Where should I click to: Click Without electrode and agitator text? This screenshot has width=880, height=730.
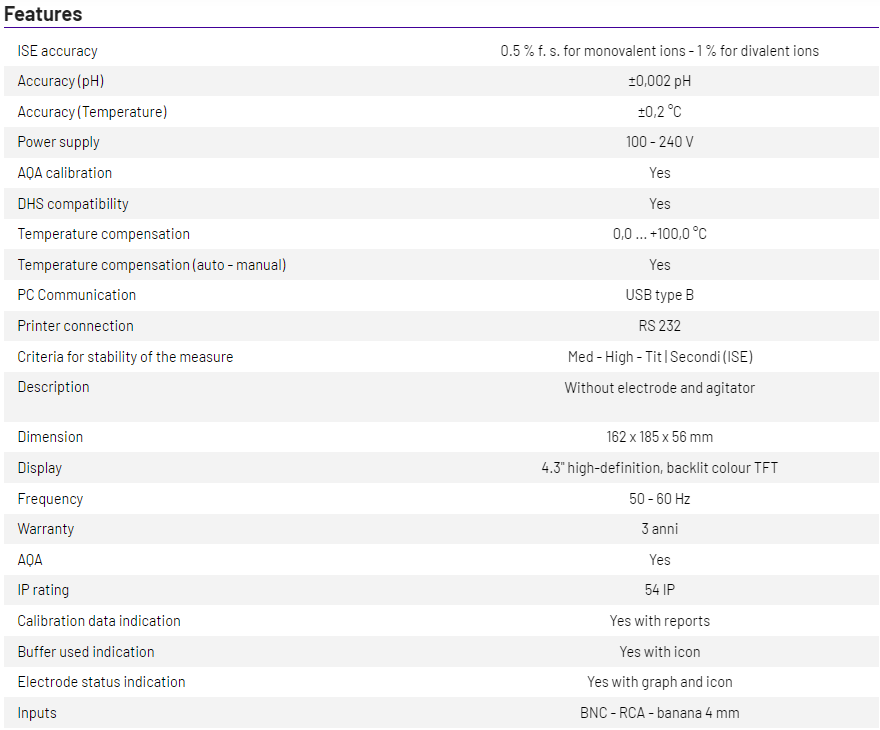(659, 387)
